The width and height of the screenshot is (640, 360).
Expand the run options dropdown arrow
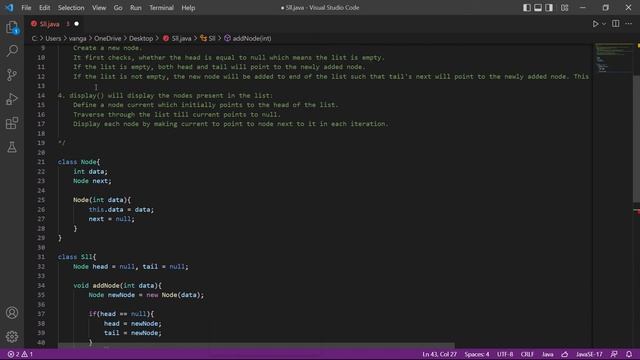(604, 24)
